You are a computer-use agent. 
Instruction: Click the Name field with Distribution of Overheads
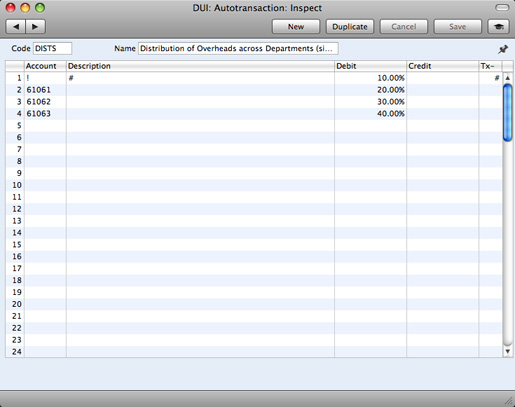238,48
